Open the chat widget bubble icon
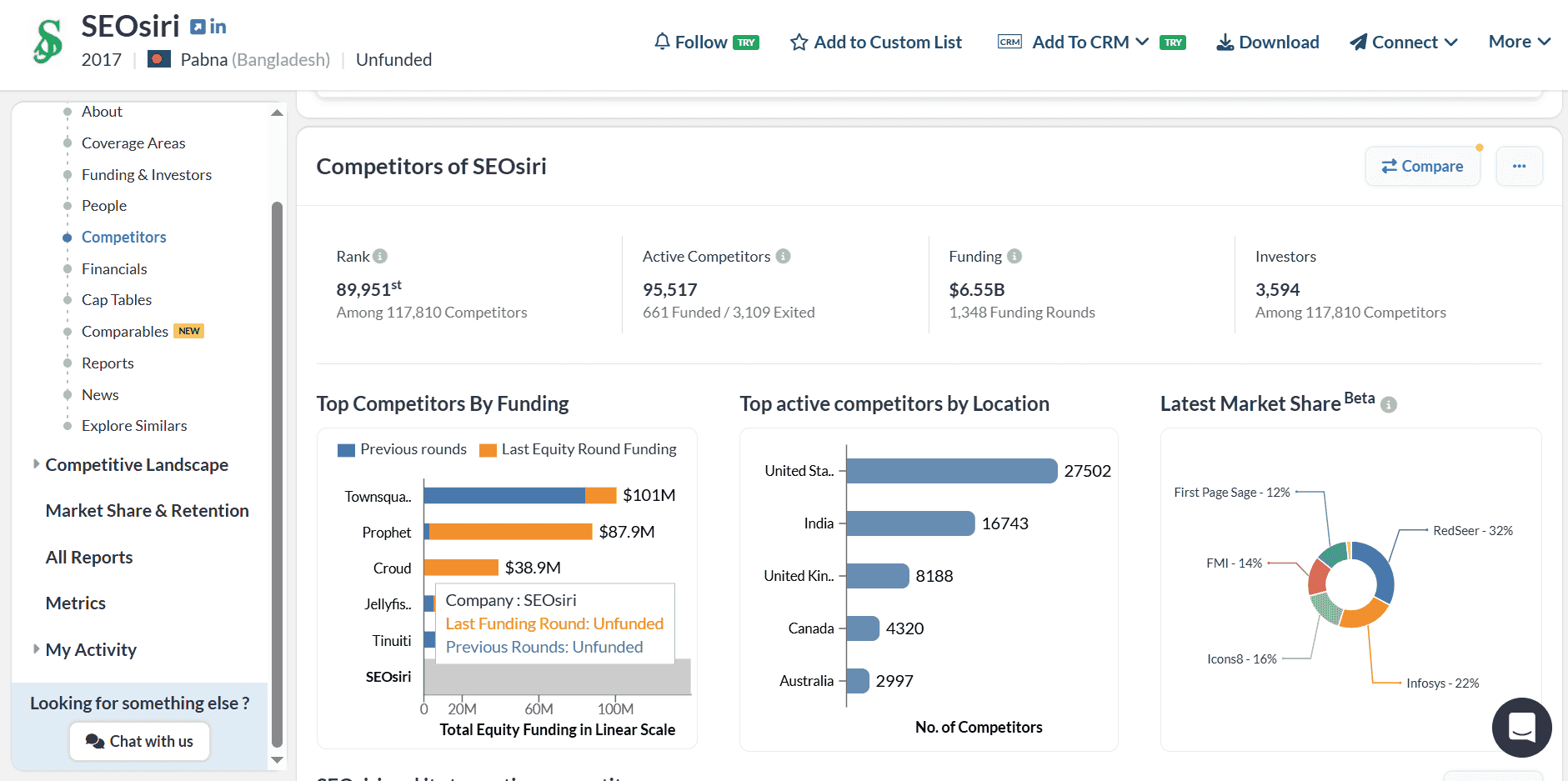The image size is (1568, 781). pos(1522,728)
